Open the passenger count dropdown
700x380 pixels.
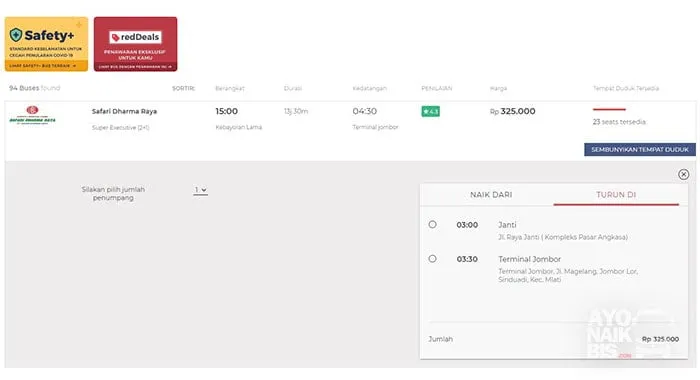(200, 190)
